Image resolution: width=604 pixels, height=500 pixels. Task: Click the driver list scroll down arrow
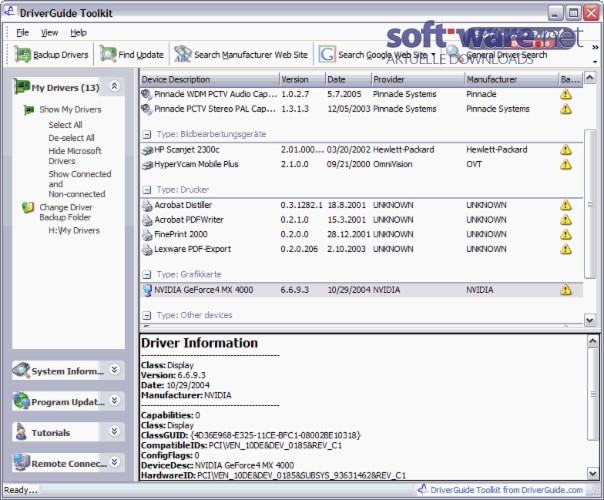(x=590, y=320)
